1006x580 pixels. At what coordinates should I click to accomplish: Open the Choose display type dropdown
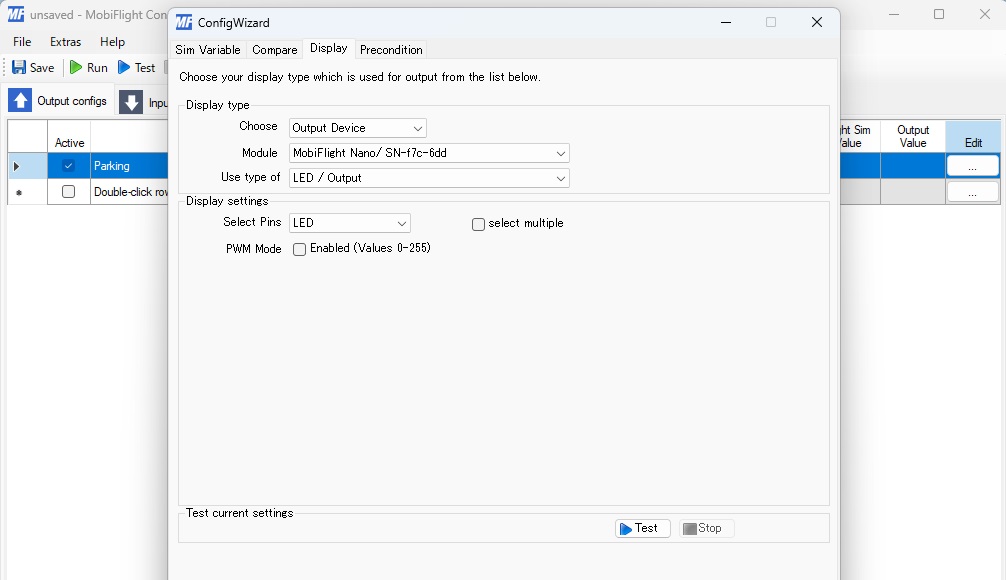click(357, 128)
